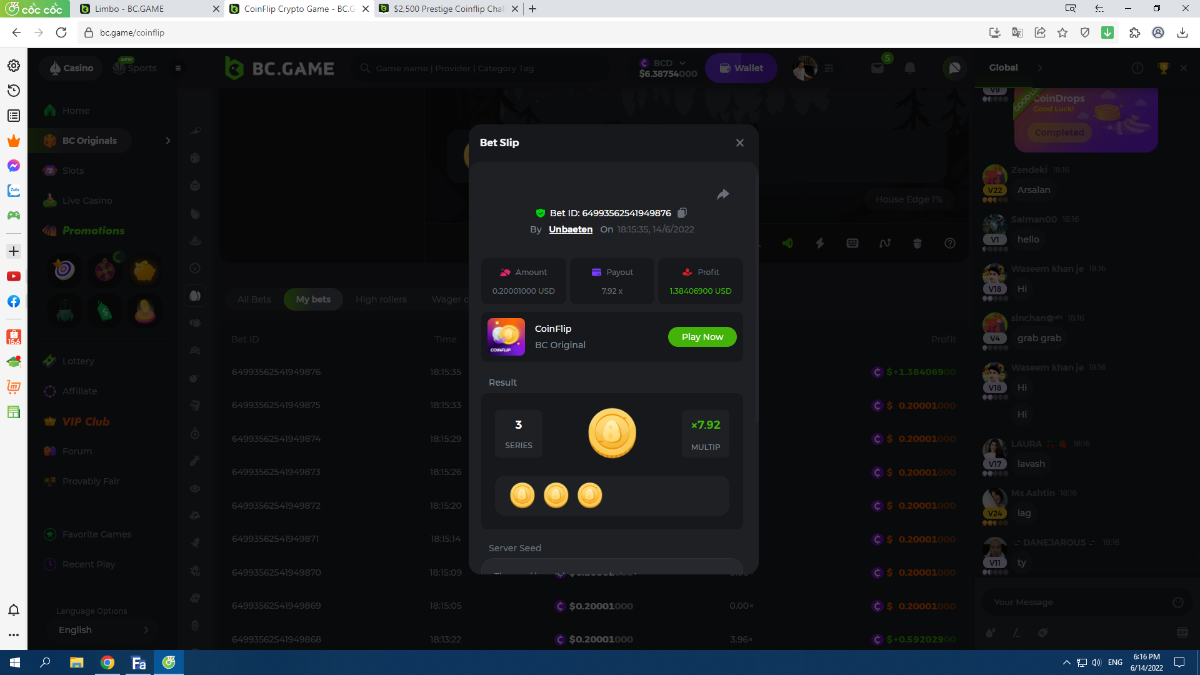1200x675 pixels.
Task: Expand the Global chat room selector
Action: click(x=1039, y=68)
